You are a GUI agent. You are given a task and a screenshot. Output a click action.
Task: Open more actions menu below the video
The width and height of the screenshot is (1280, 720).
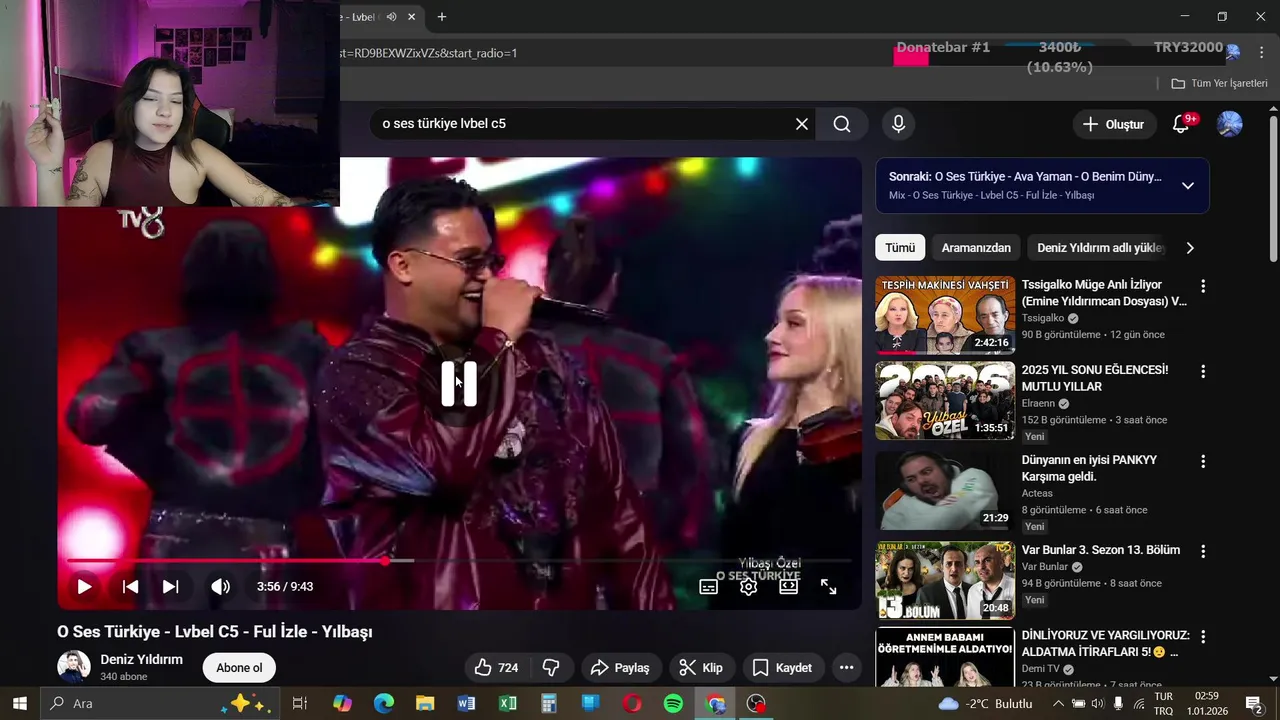[x=846, y=668]
